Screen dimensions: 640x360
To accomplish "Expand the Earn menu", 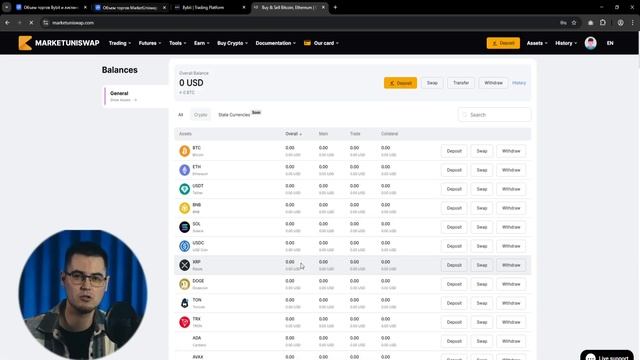I will click(202, 43).
